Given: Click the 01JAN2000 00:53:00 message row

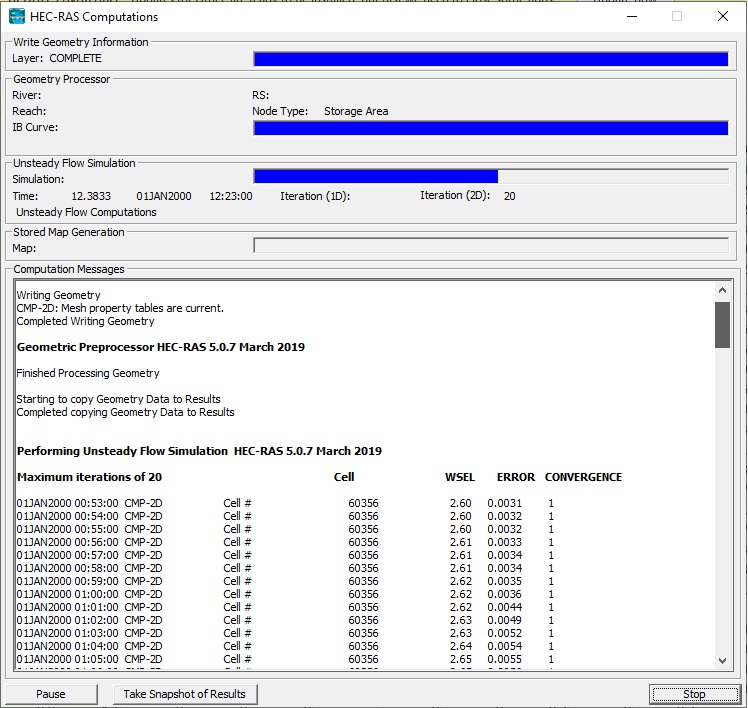Looking at the screenshot, I should pyautogui.click(x=285, y=503).
